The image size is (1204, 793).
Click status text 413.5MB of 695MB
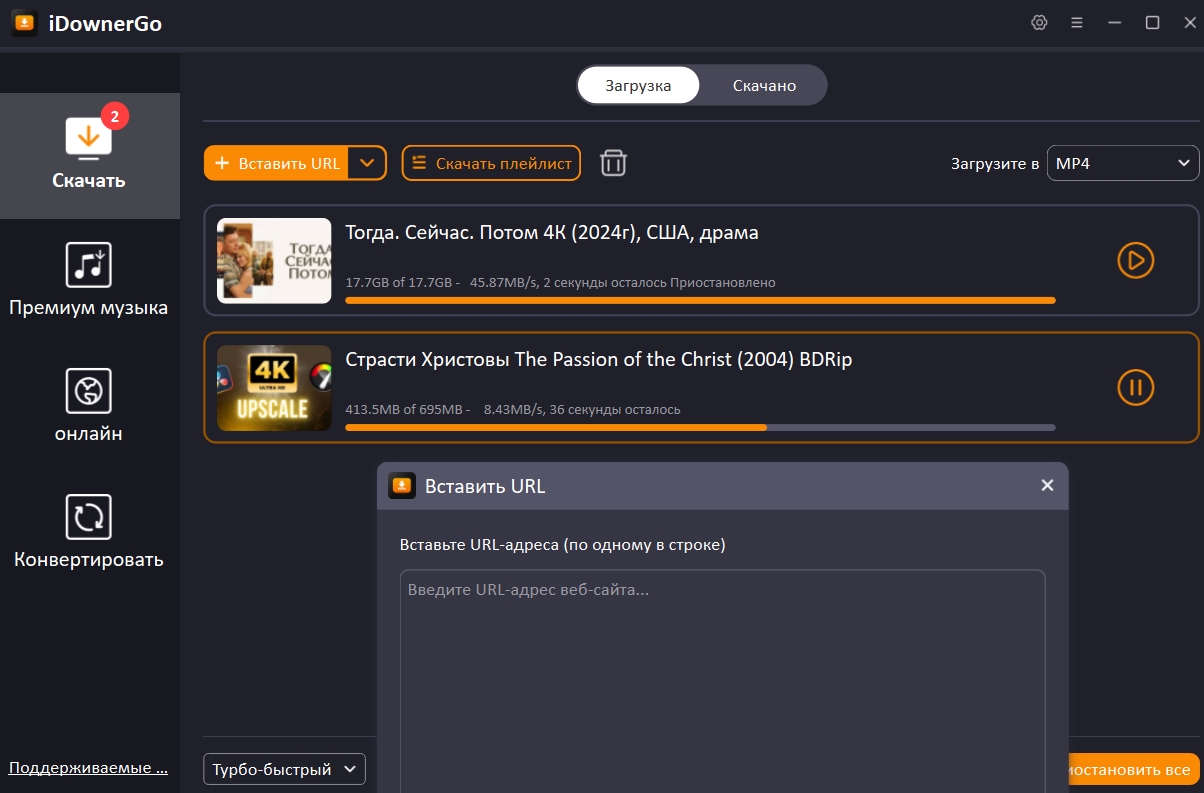click(x=407, y=410)
